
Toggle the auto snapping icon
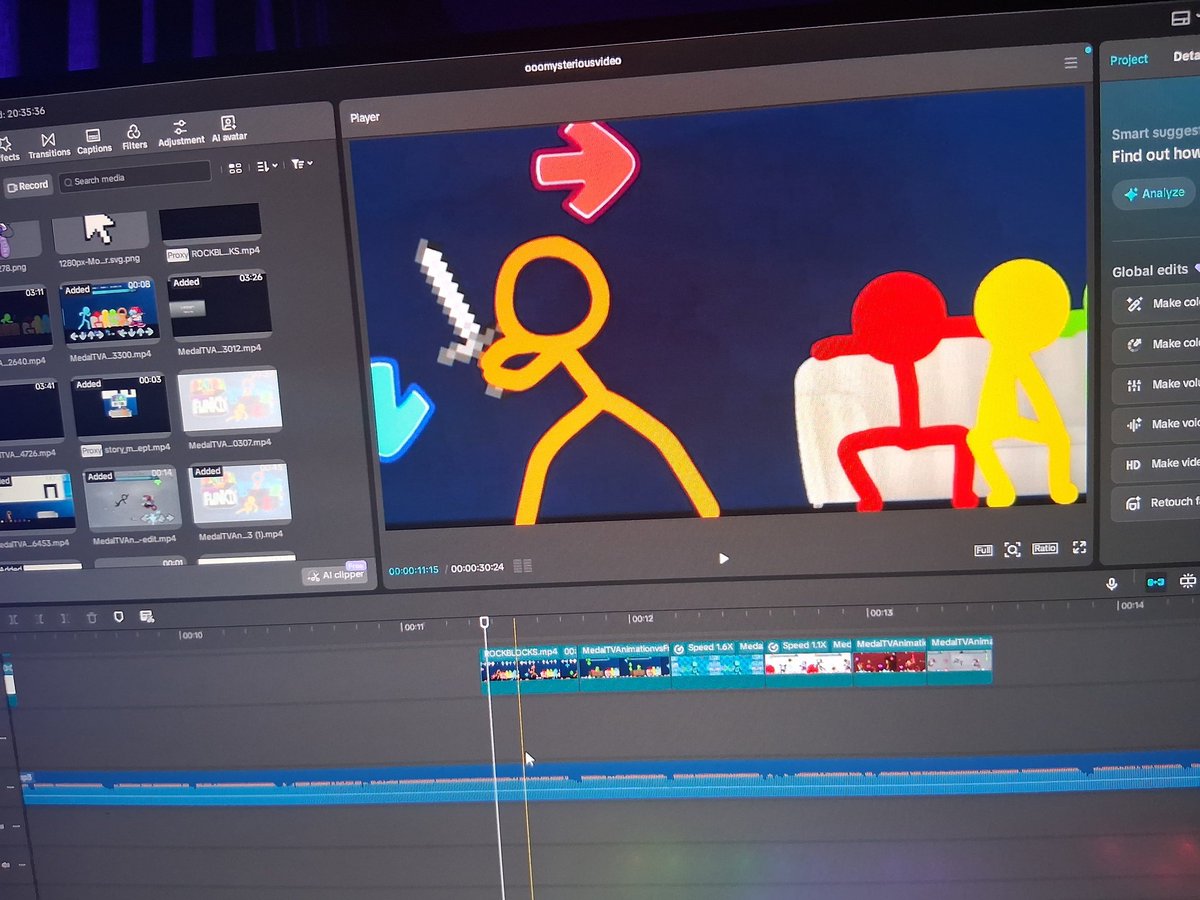[1188, 581]
